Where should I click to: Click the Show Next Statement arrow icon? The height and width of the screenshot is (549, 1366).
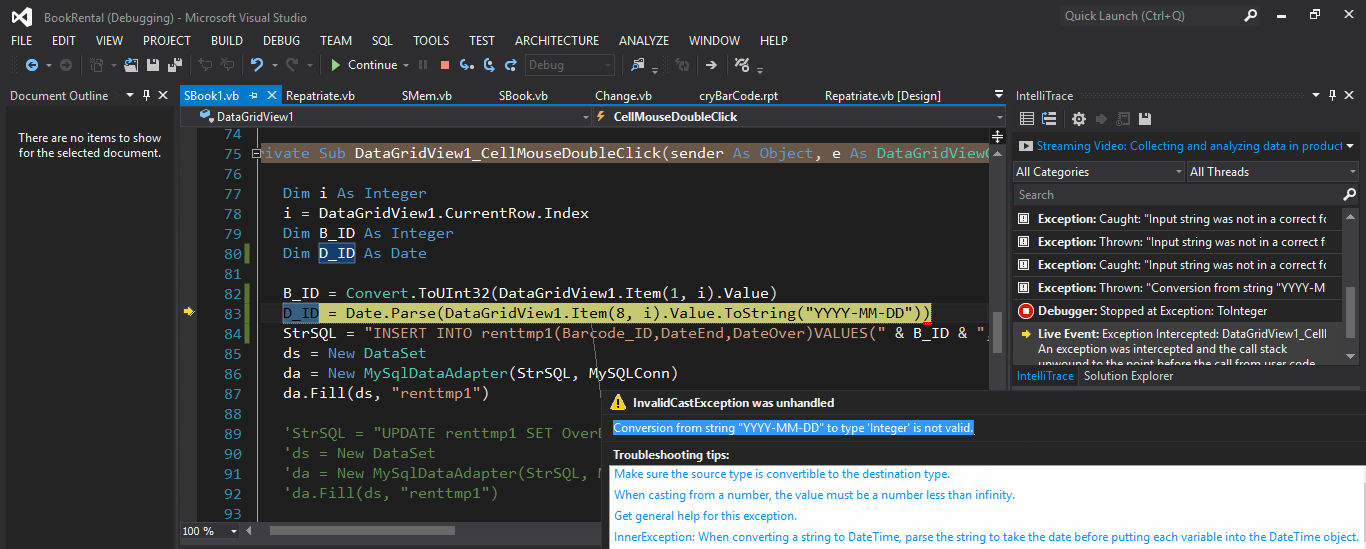click(711, 65)
